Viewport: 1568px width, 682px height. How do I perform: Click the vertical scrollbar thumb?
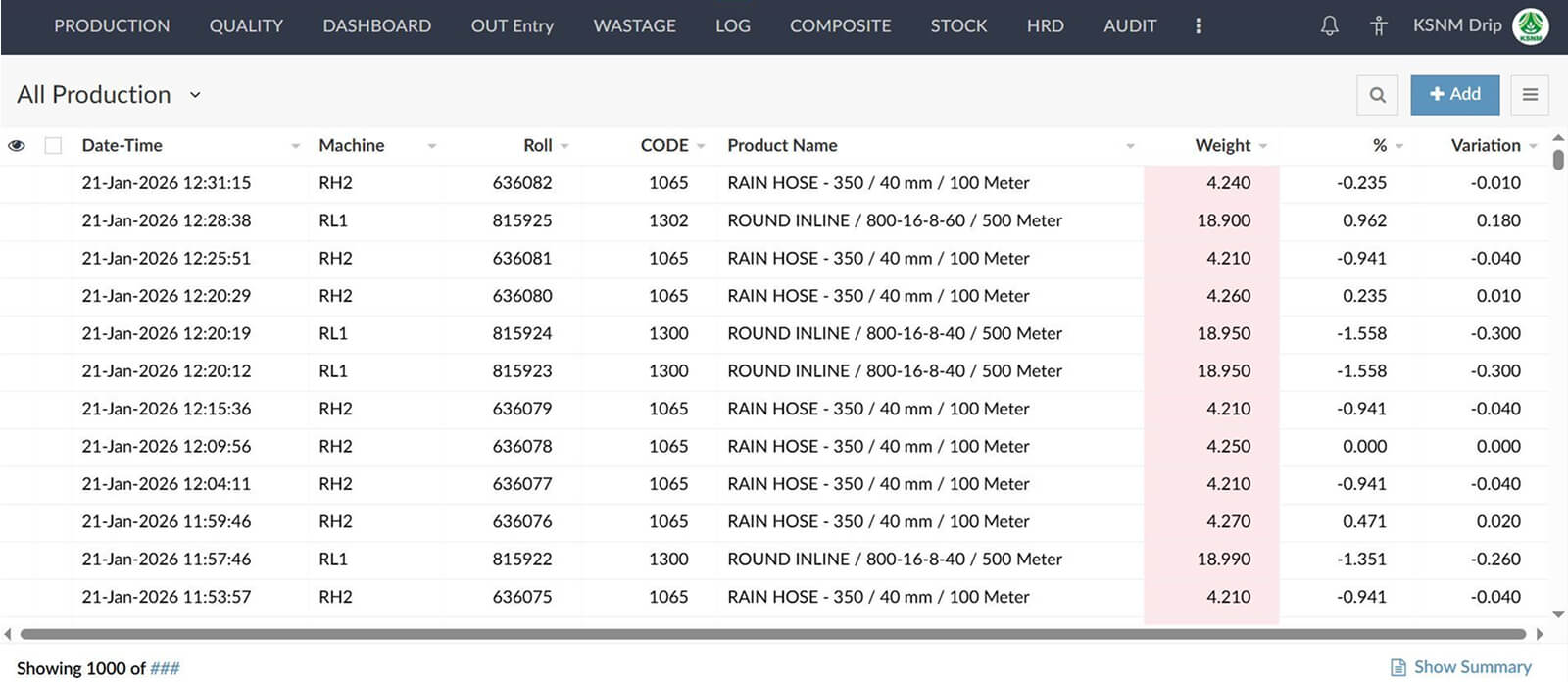(x=1558, y=159)
